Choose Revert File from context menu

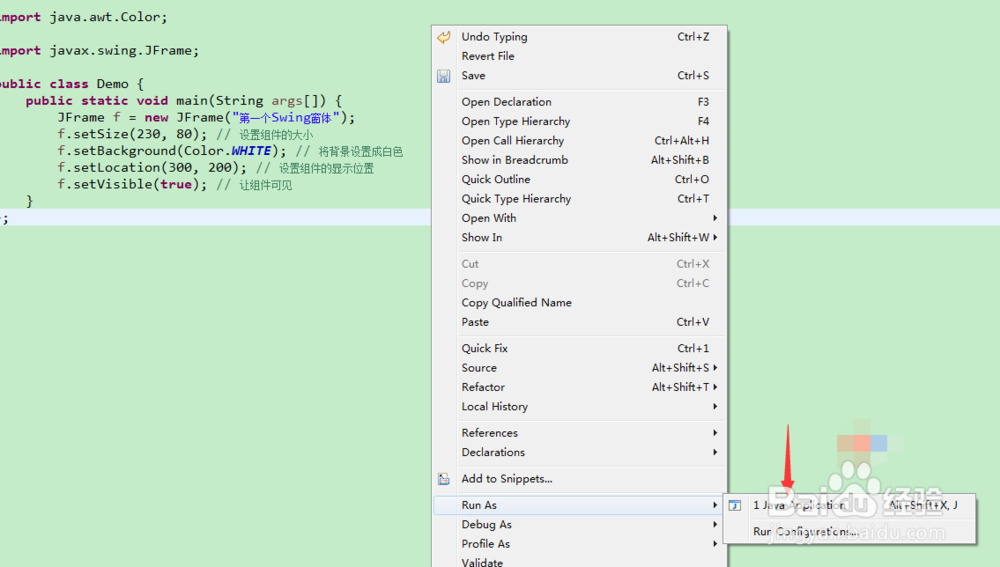point(580,56)
